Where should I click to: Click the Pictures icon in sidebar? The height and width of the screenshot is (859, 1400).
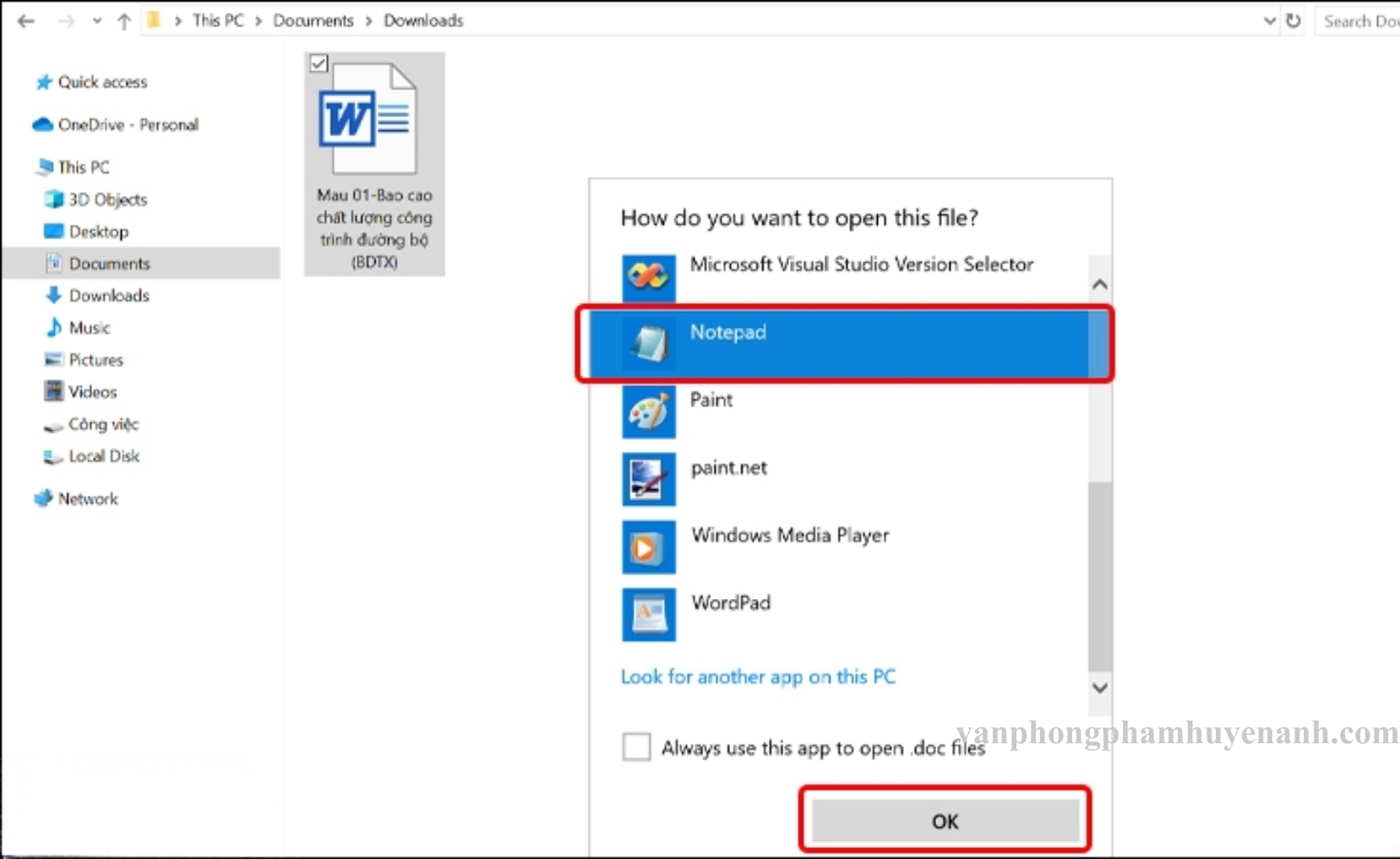pyautogui.click(x=54, y=360)
